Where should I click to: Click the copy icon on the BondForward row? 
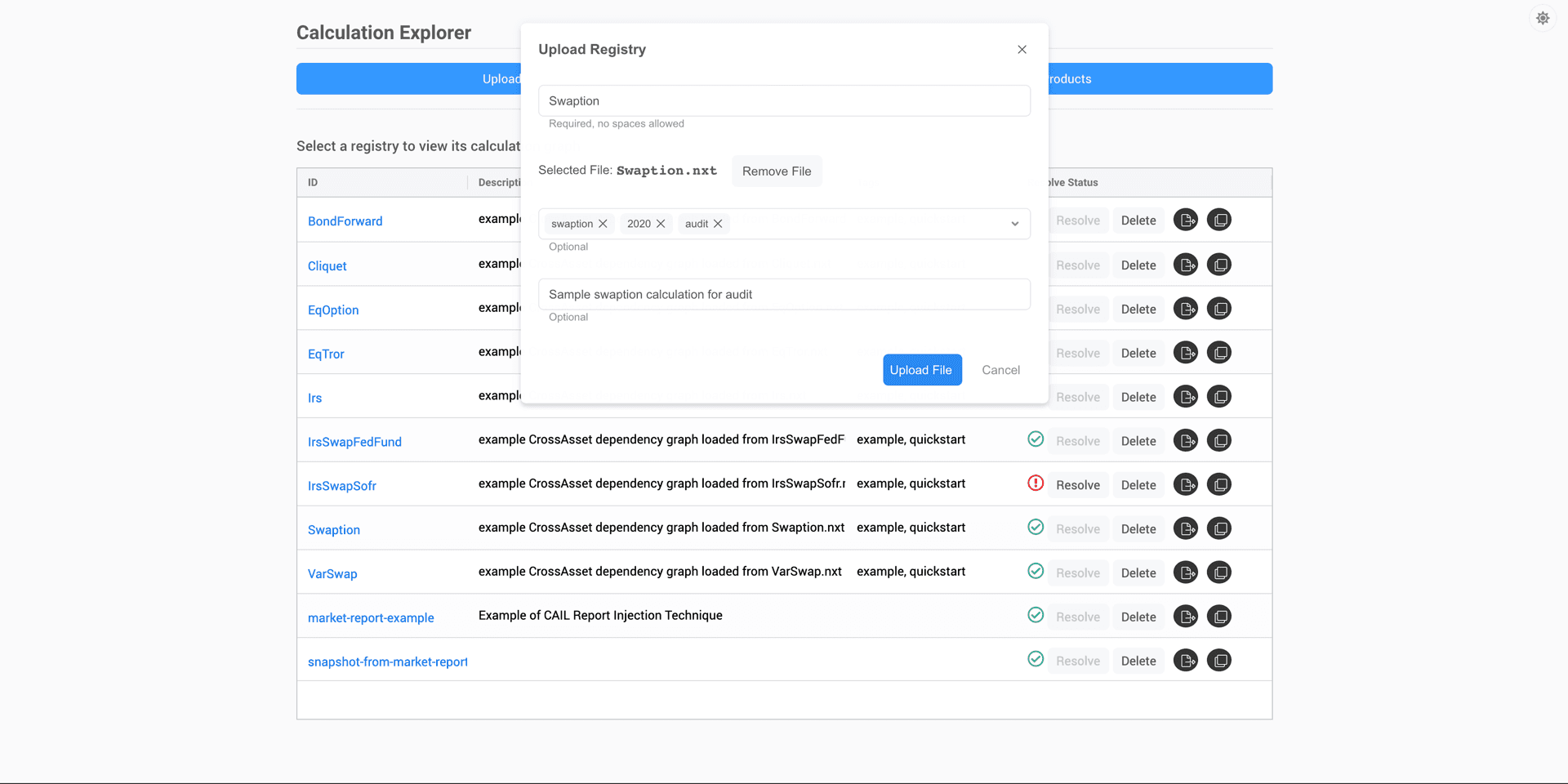click(1219, 219)
